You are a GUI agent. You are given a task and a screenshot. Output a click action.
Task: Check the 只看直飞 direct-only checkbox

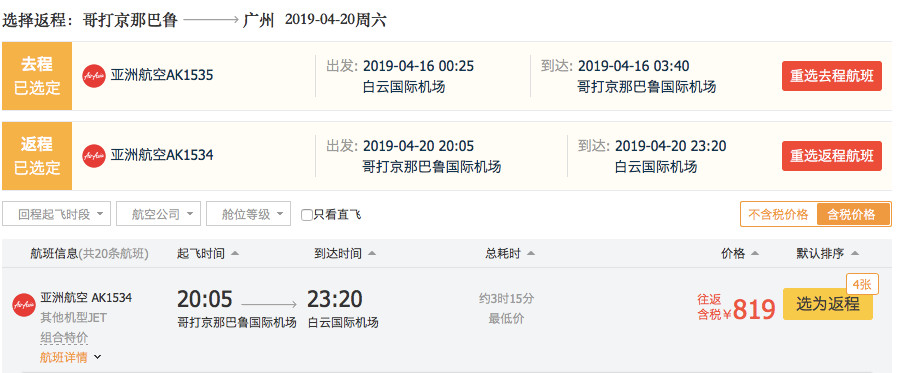[x=307, y=215]
